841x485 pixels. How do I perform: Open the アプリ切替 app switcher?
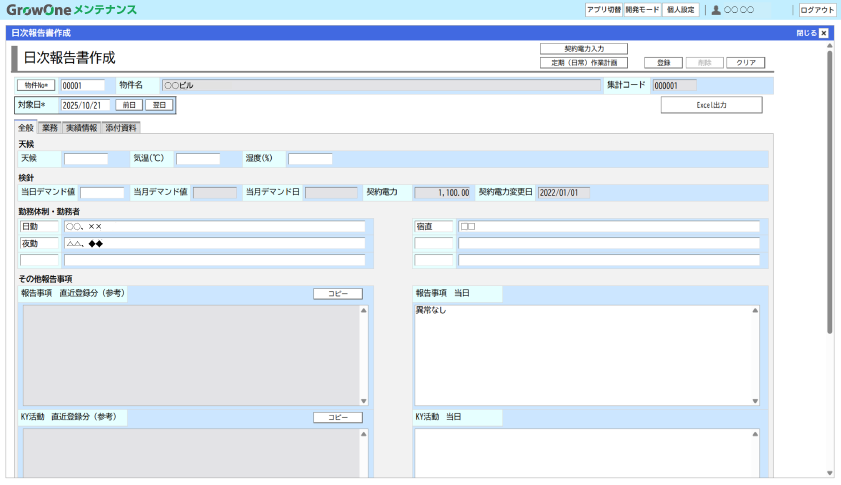coord(604,10)
